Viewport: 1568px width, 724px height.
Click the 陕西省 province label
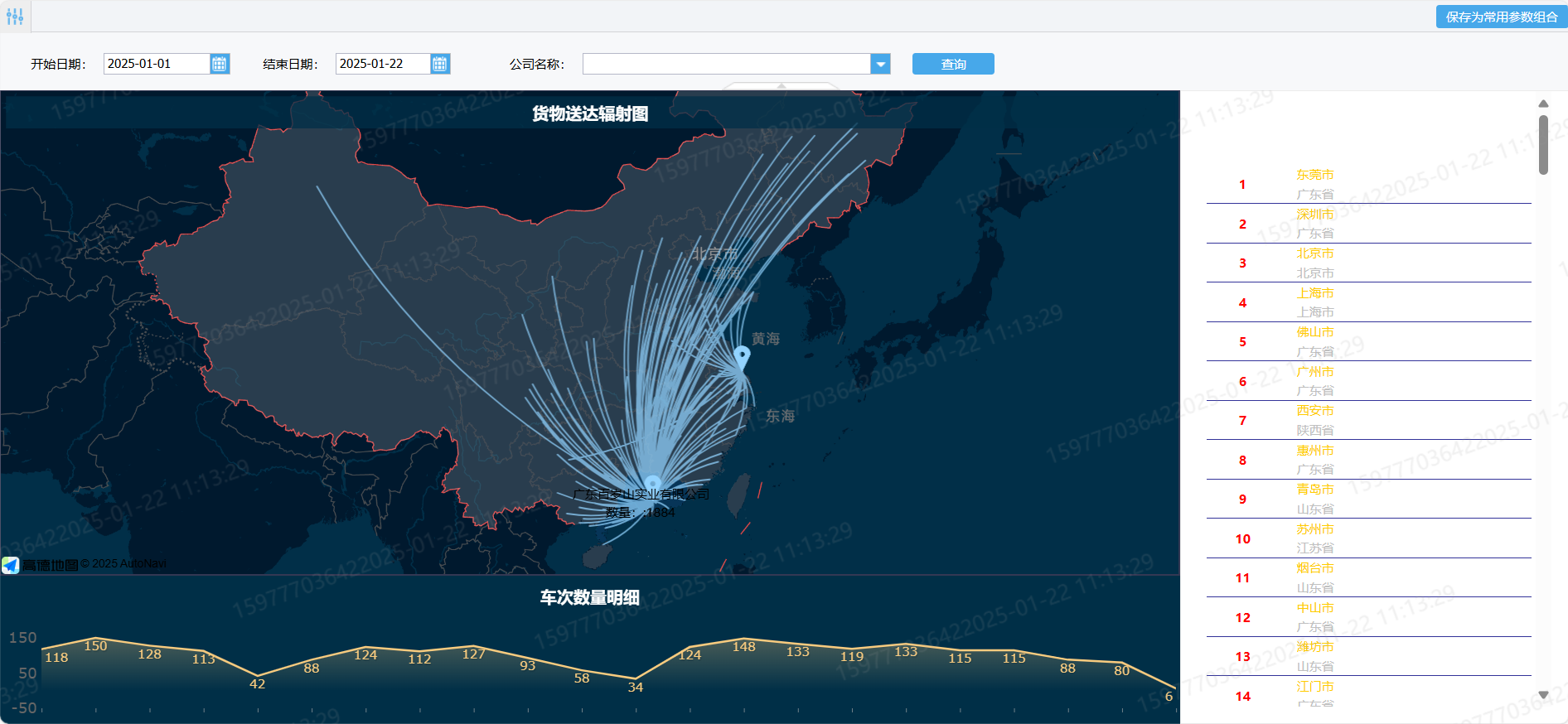click(1315, 431)
